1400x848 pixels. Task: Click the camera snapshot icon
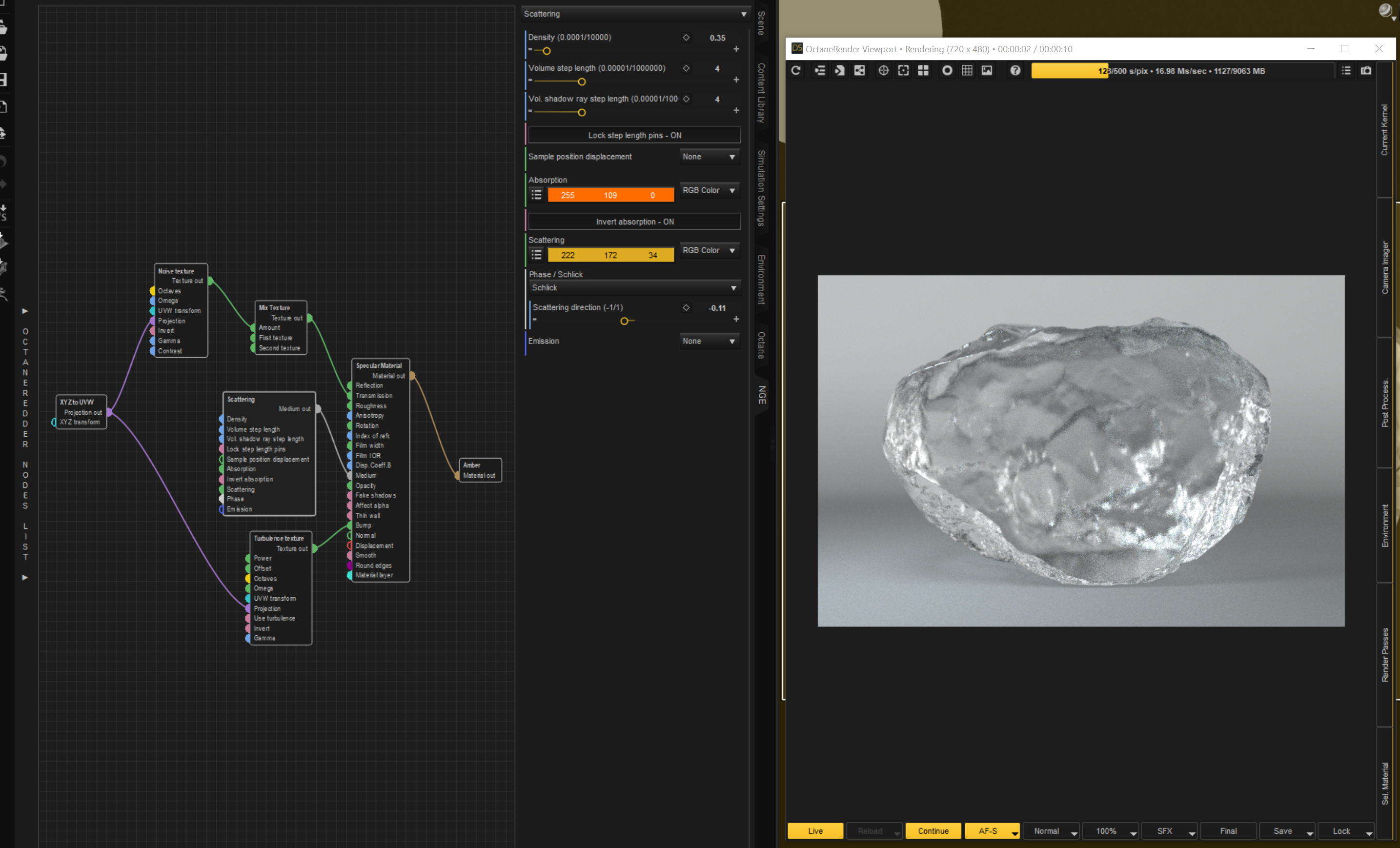pyautogui.click(x=1366, y=70)
